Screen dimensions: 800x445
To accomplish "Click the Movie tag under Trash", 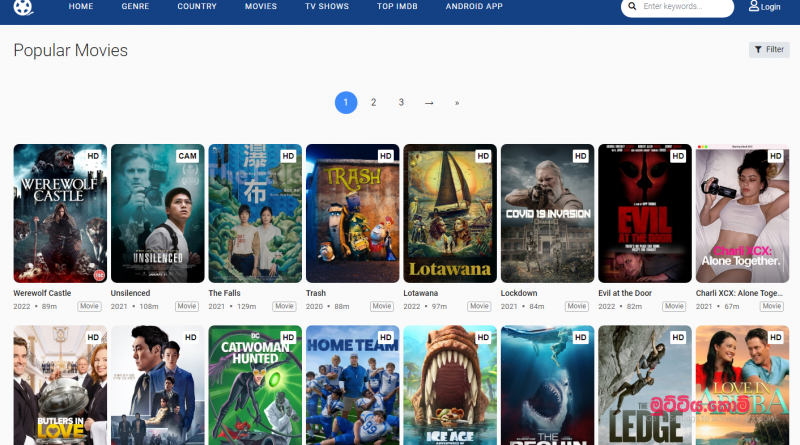I will coord(382,306).
